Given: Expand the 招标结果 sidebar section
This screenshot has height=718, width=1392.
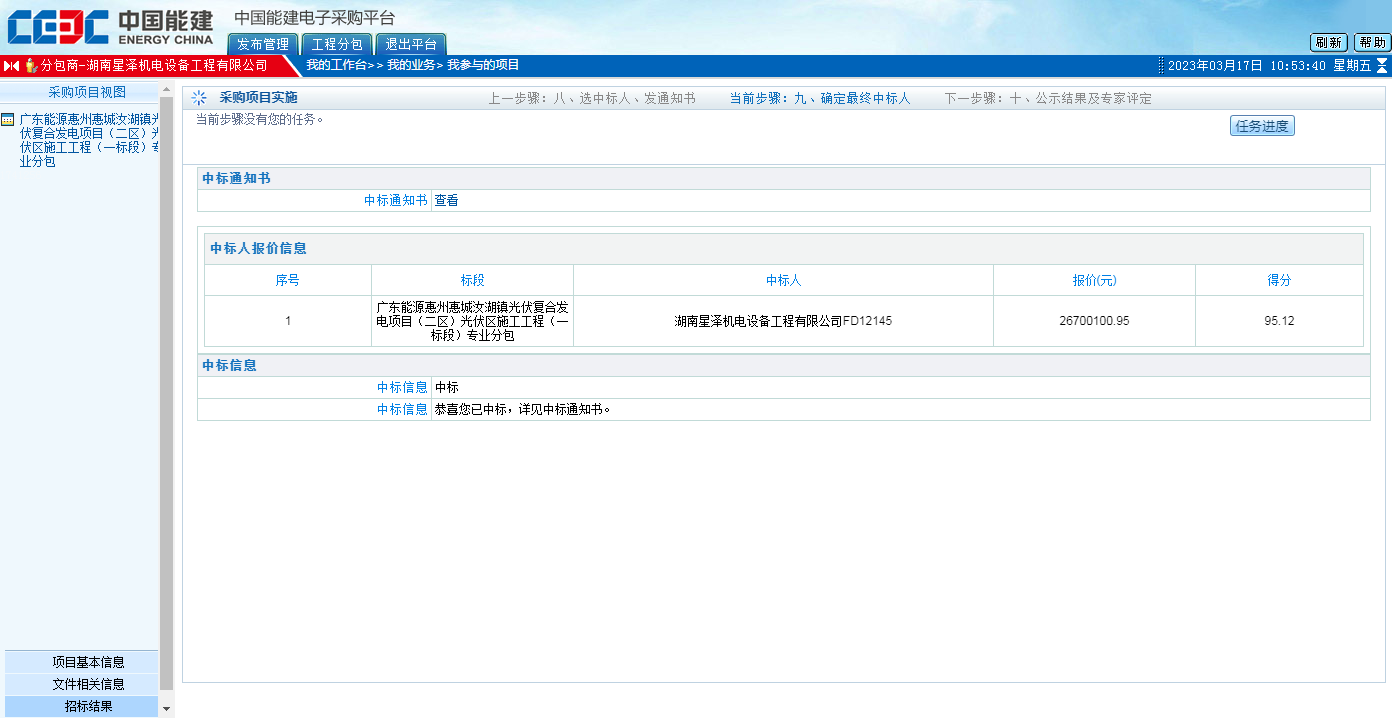Looking at the screenshot, I should (88, 706).
